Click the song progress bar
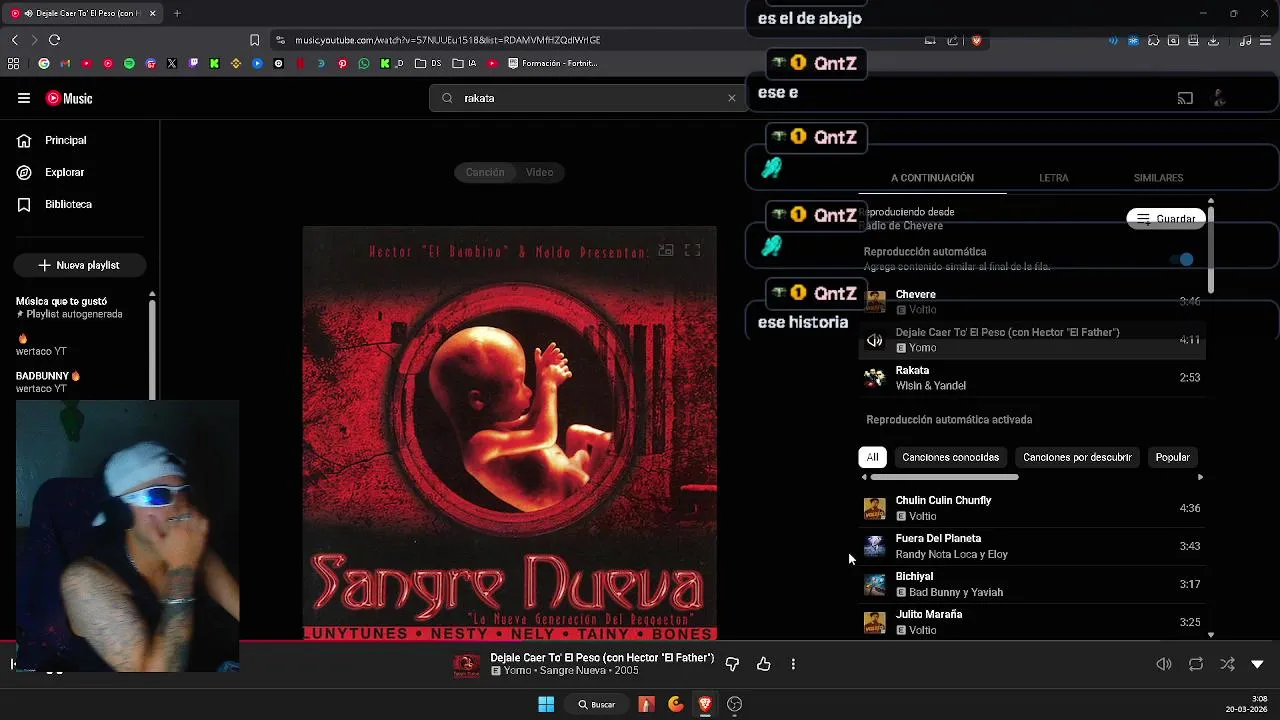 pos(640,642)
